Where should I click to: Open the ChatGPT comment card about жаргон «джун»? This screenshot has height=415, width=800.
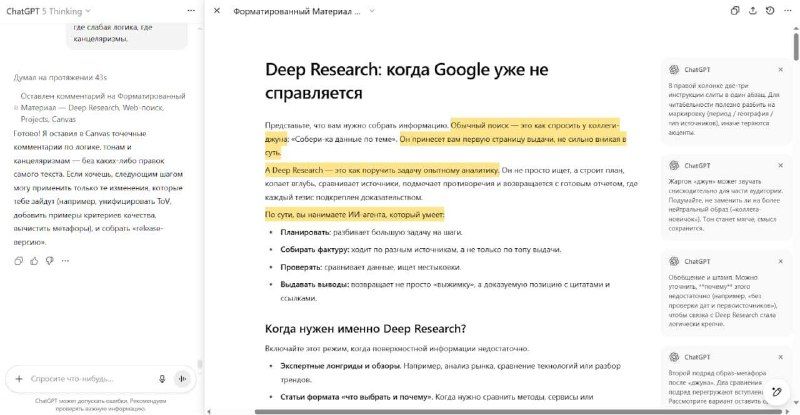coord(727,198)
